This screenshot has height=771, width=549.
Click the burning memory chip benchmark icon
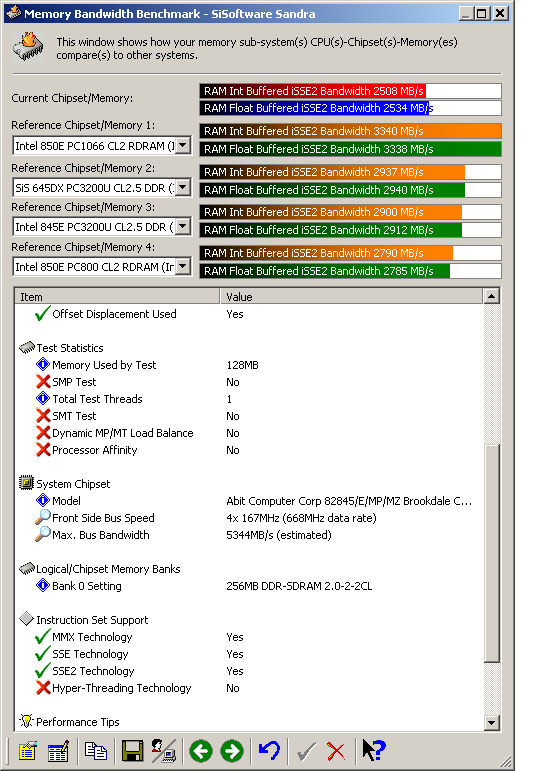pos(28,48)
